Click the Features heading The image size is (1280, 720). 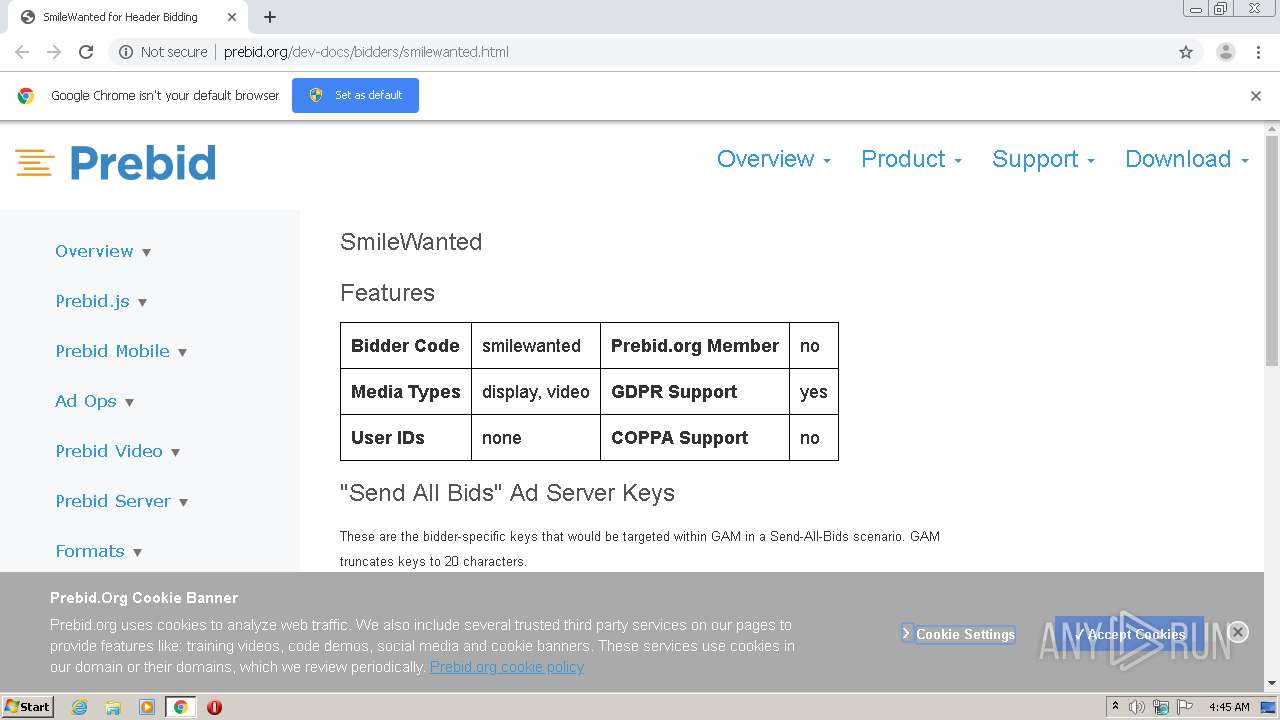click(x=387, y=293)
